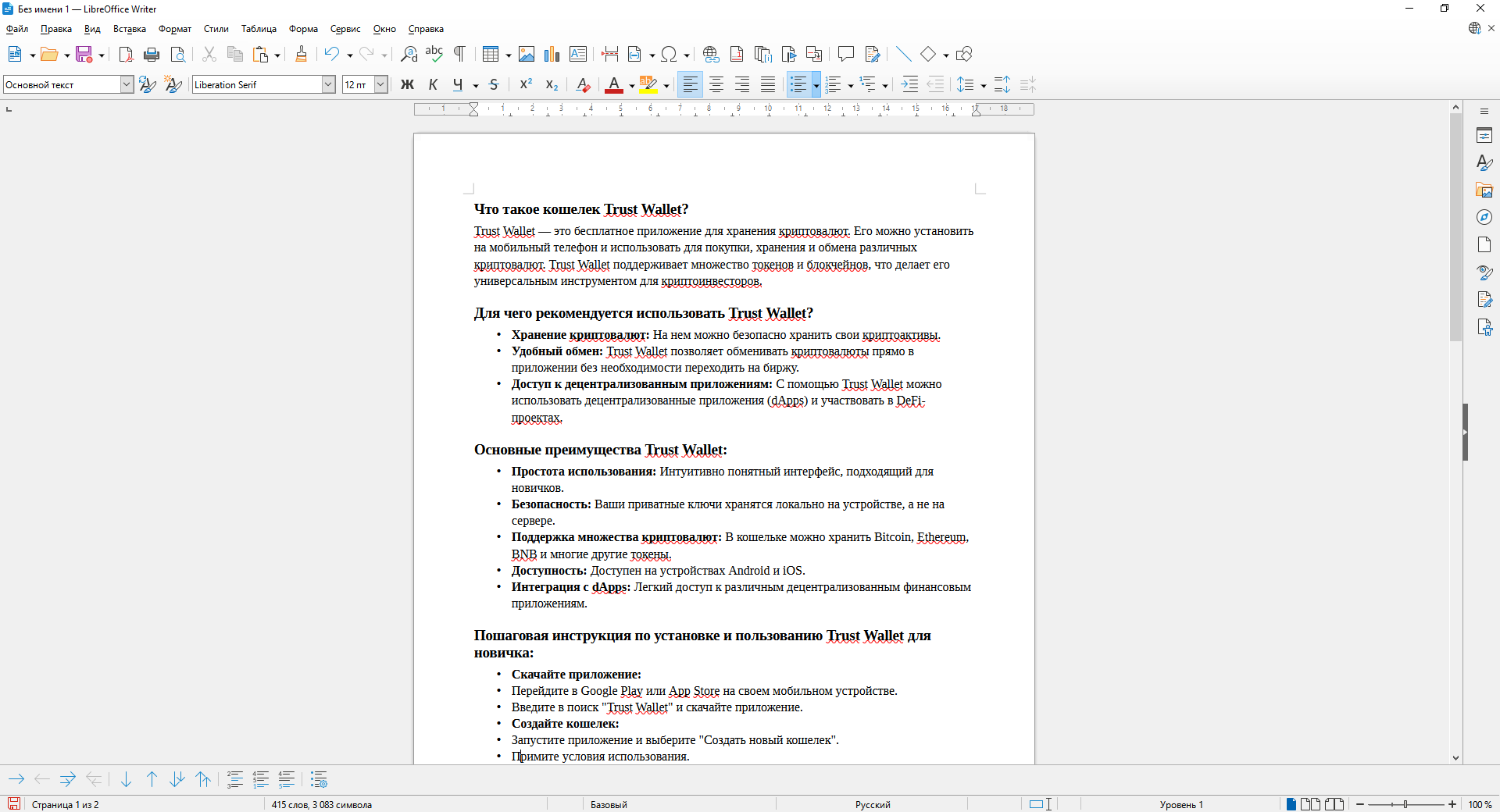Toggle strikethrough S formatting
The width and height of the screenshot is (1500, 812).
tap(494, 84)
